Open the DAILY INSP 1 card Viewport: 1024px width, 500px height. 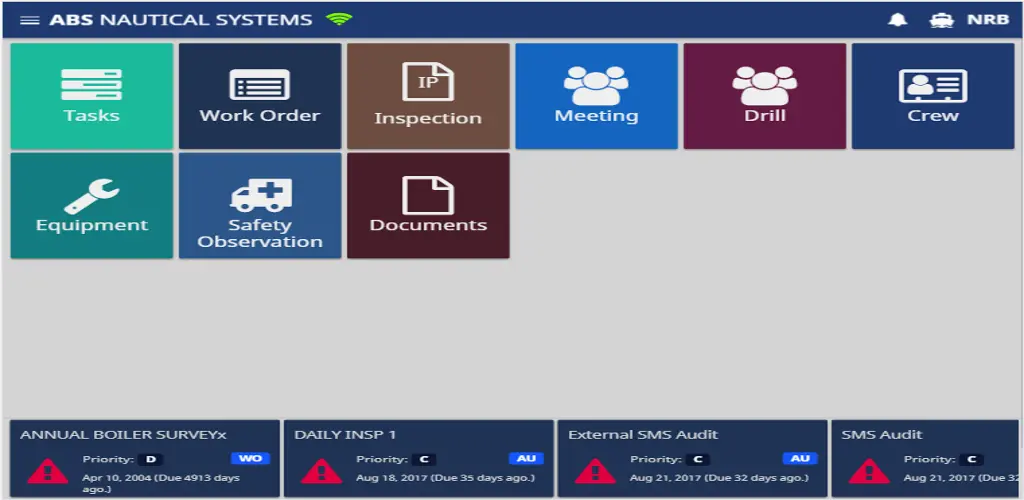pyautogui.click(x=419, y=458)
